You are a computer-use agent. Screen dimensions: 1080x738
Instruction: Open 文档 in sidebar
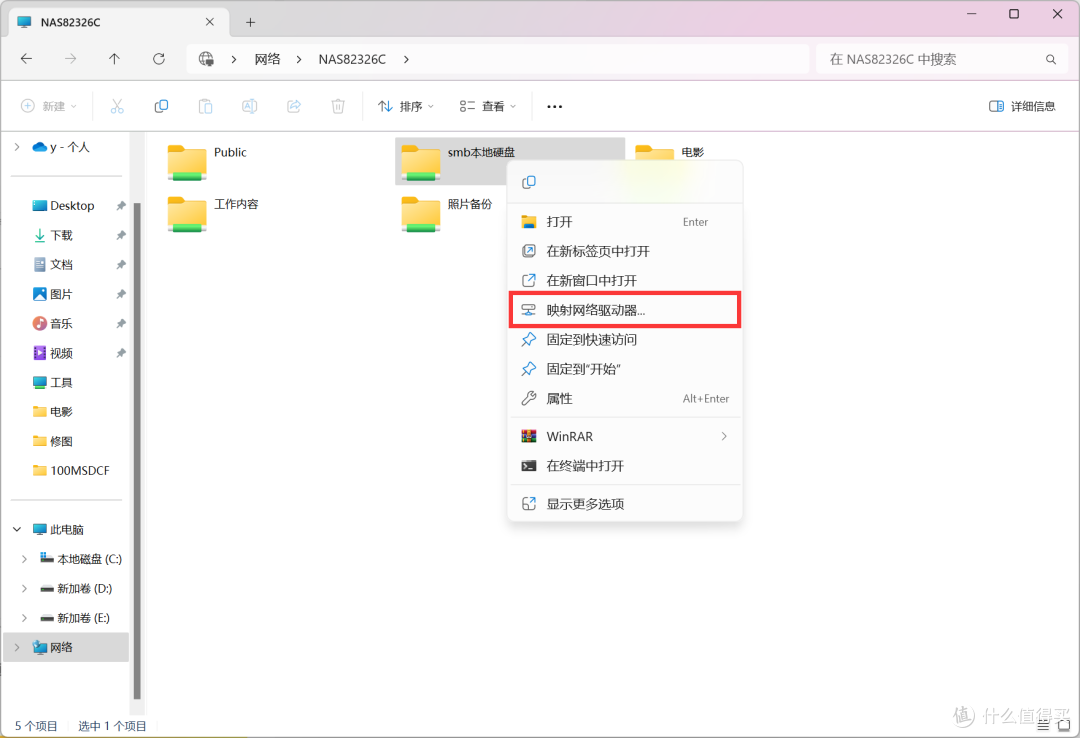53,265
